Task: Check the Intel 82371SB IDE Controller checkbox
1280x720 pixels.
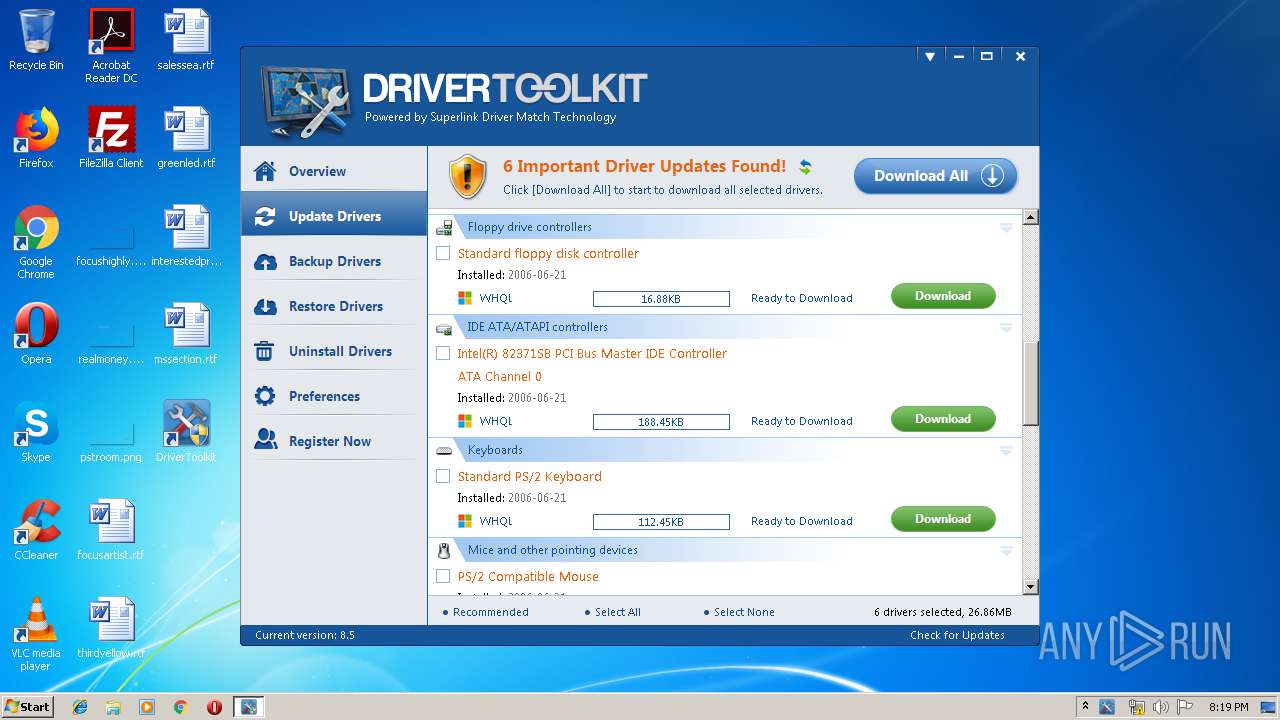Action: pyautogui.click(x=443, y=354)
